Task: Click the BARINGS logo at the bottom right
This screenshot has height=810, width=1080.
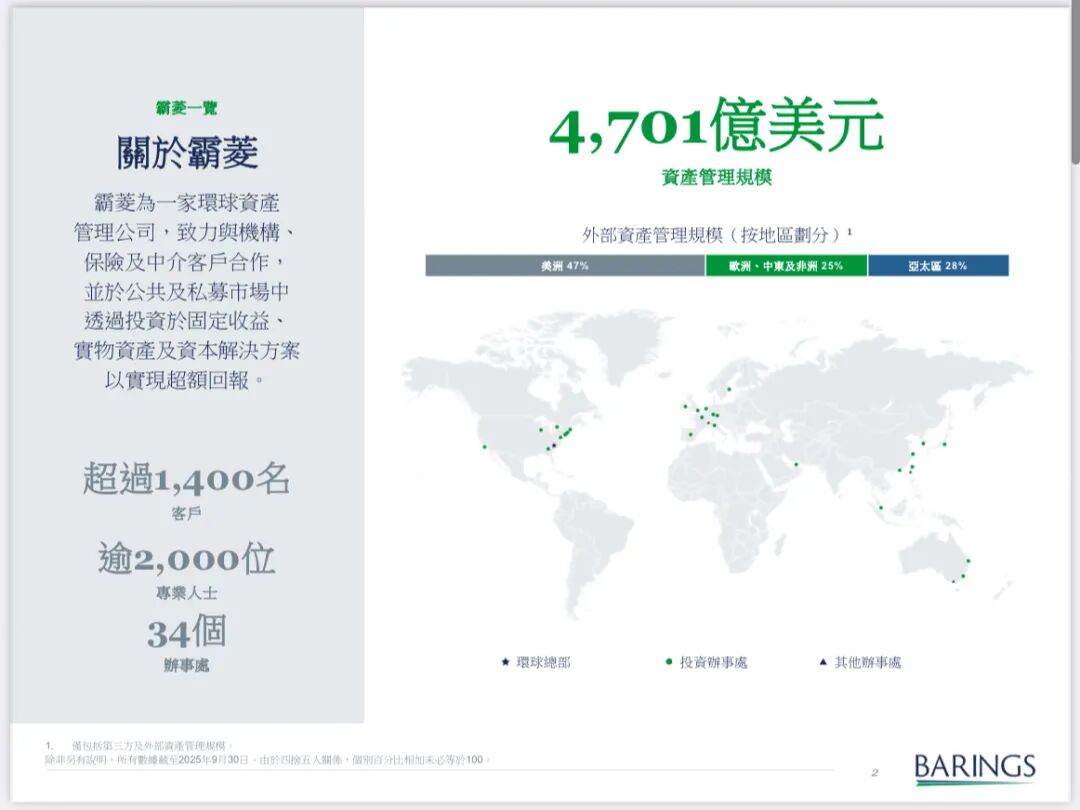Action: tap(974, 768)
